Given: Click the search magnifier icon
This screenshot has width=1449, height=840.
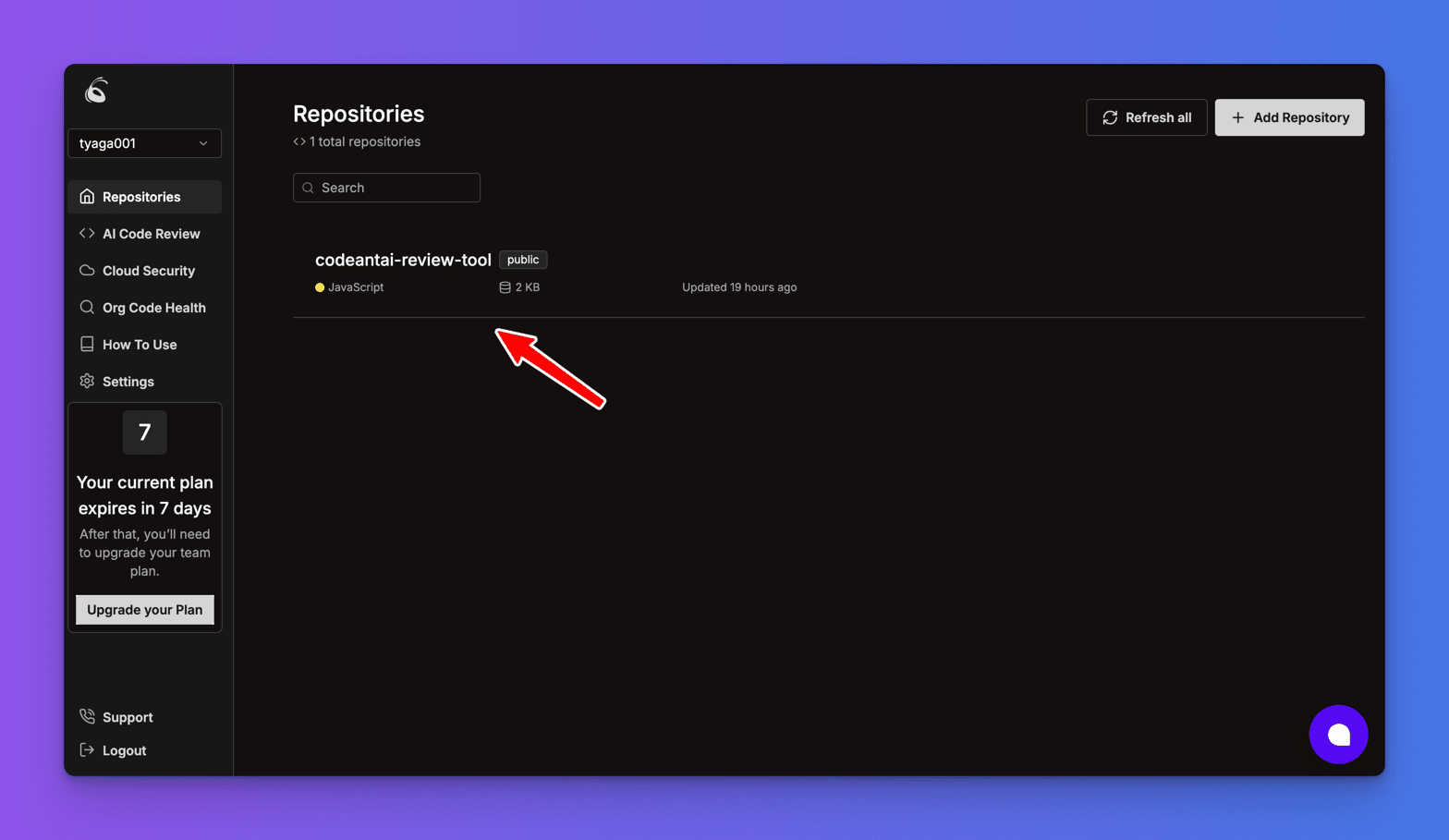Looking at the screenshot, I should tap(308, 188).
